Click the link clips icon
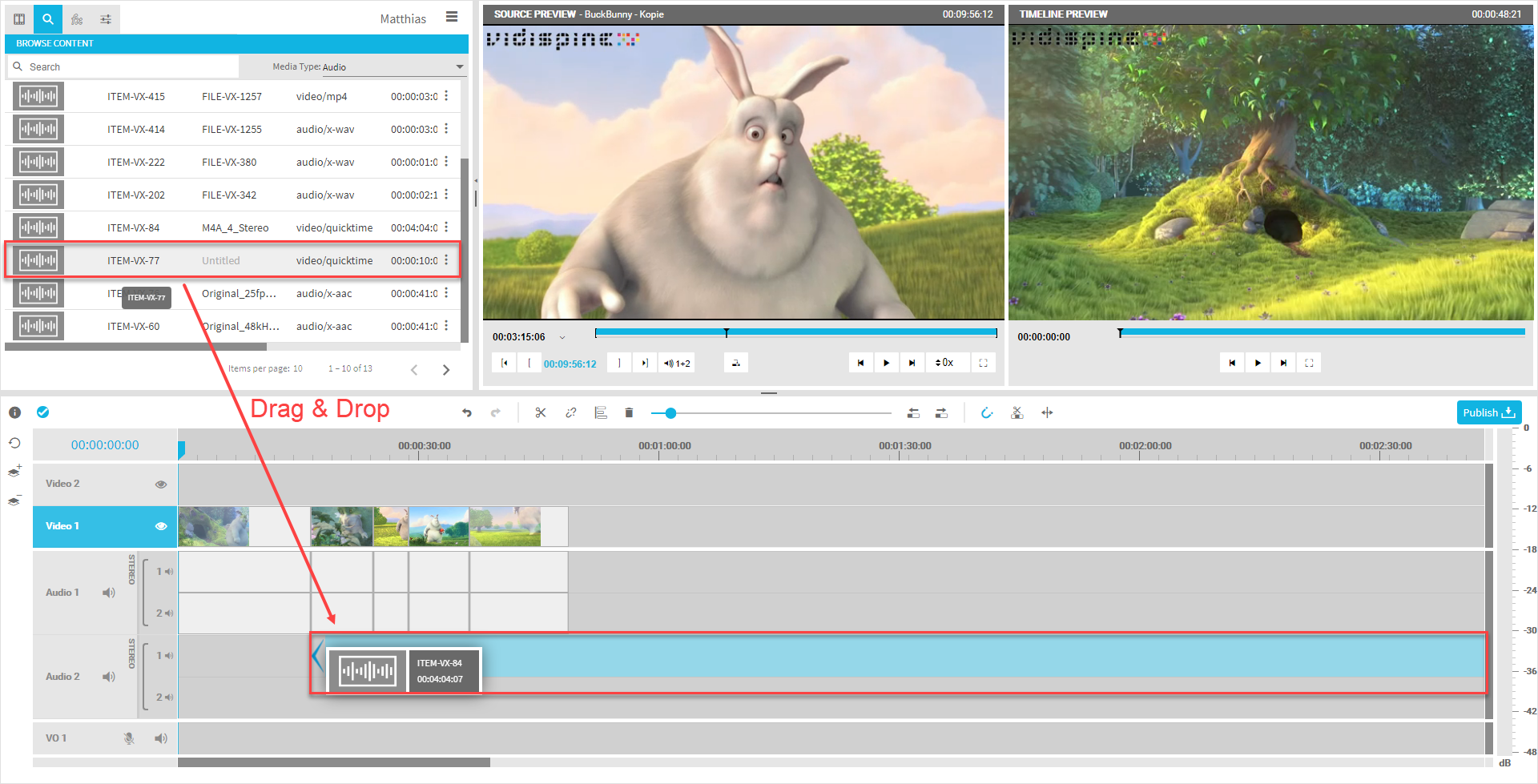This screenshot has height=784, width=1538. [x=570, y=413]
